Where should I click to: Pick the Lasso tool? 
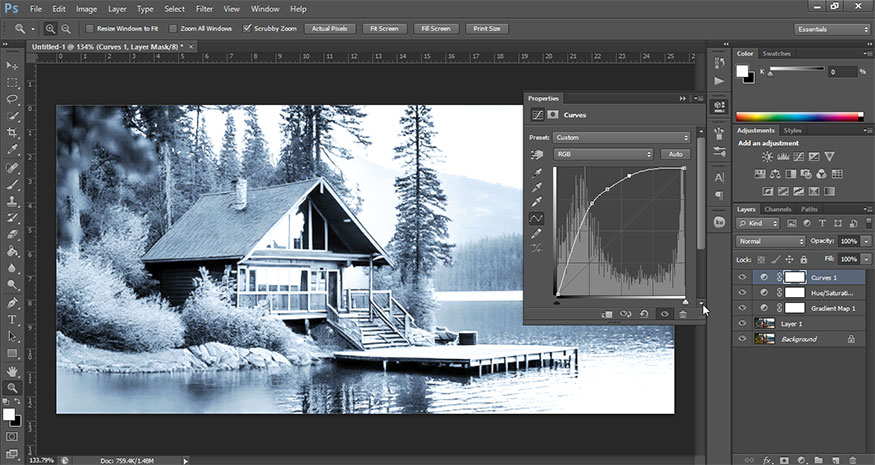13,99
